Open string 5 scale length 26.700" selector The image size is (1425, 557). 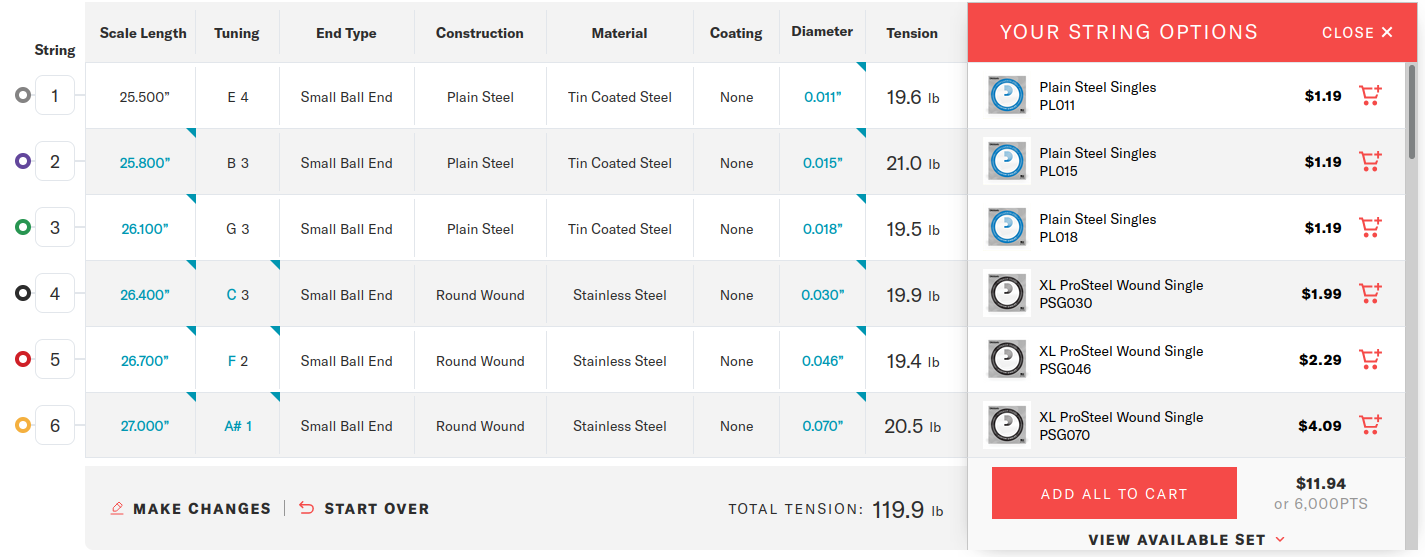point(145,361)
